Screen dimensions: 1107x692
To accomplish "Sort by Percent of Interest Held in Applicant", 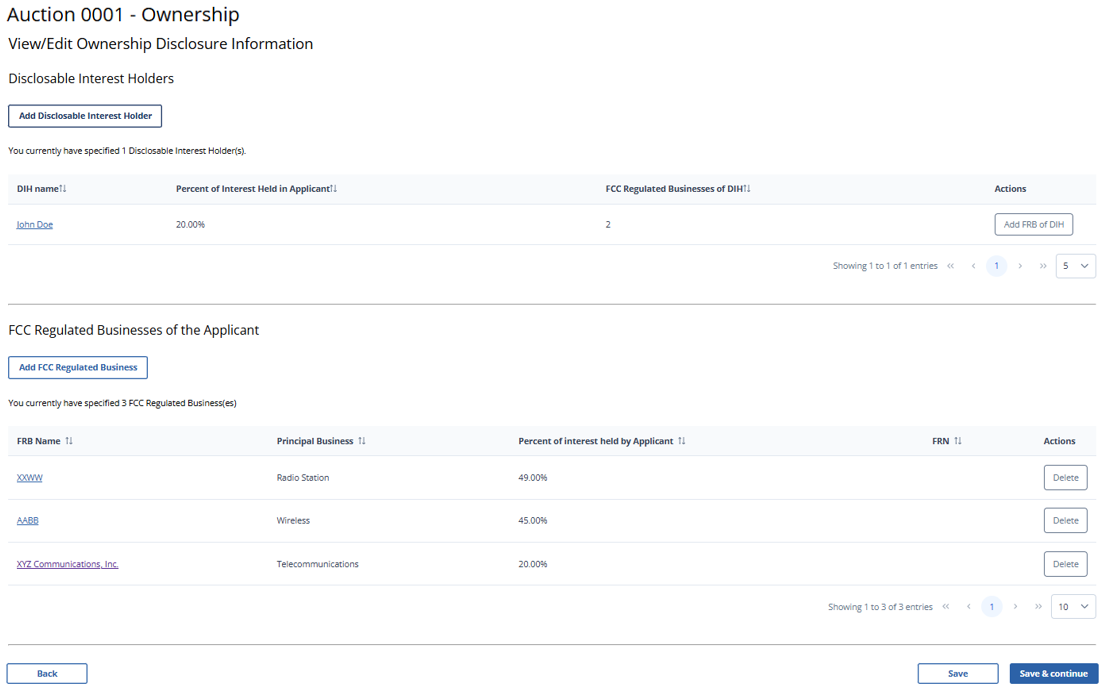I will point(334,189).
